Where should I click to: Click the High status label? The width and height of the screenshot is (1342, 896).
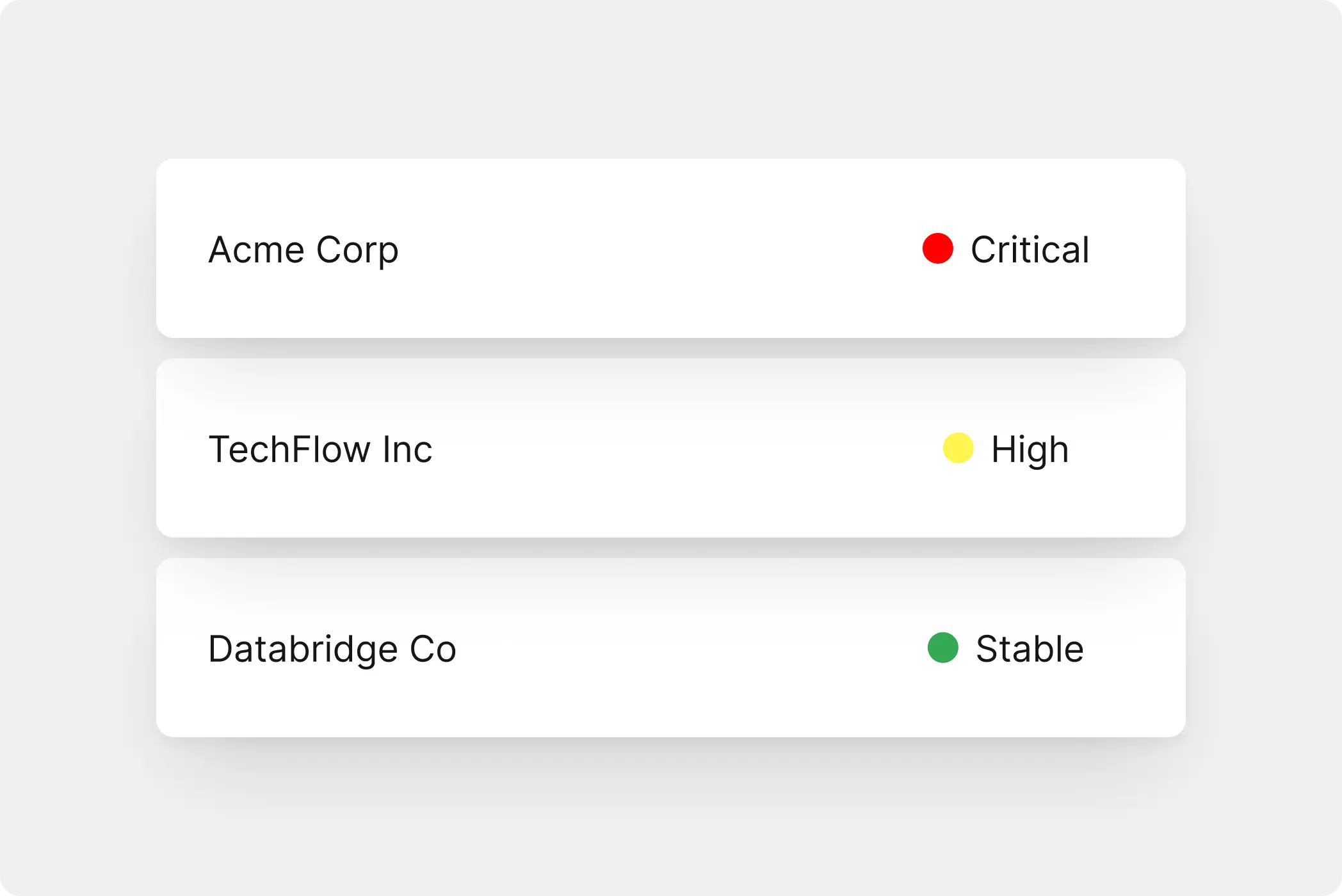point(1030,449)
